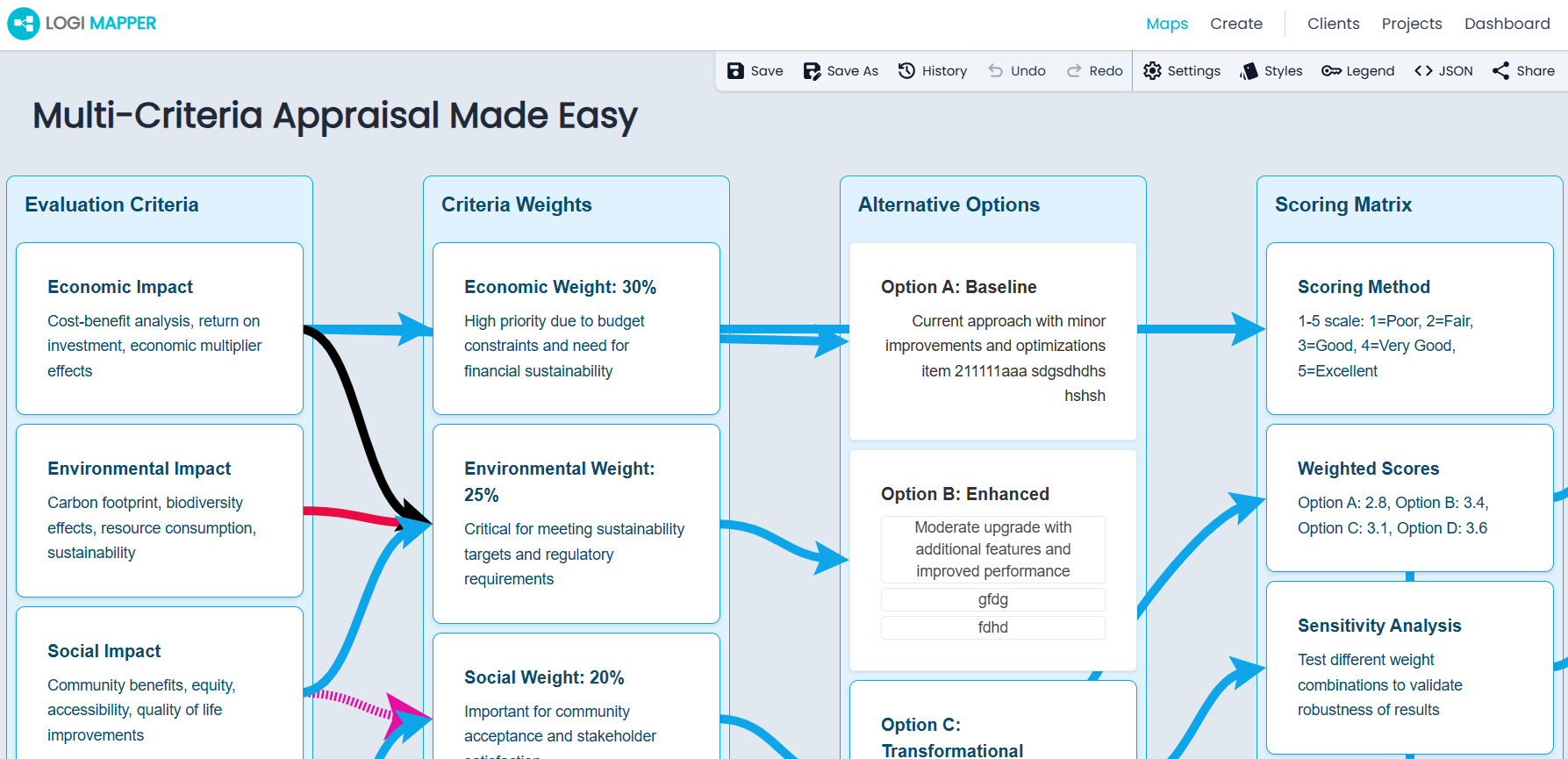Image resolution: width=1568 pixels, height=759 pixels.
Task: Open Settings gear icon
Action: point(1152,71)
